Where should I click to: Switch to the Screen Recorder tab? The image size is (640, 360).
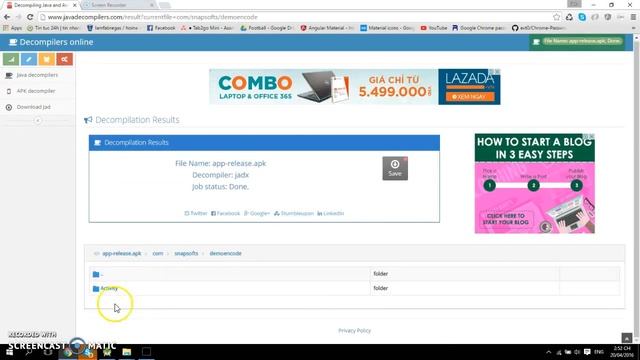click(x=118, y=5)
